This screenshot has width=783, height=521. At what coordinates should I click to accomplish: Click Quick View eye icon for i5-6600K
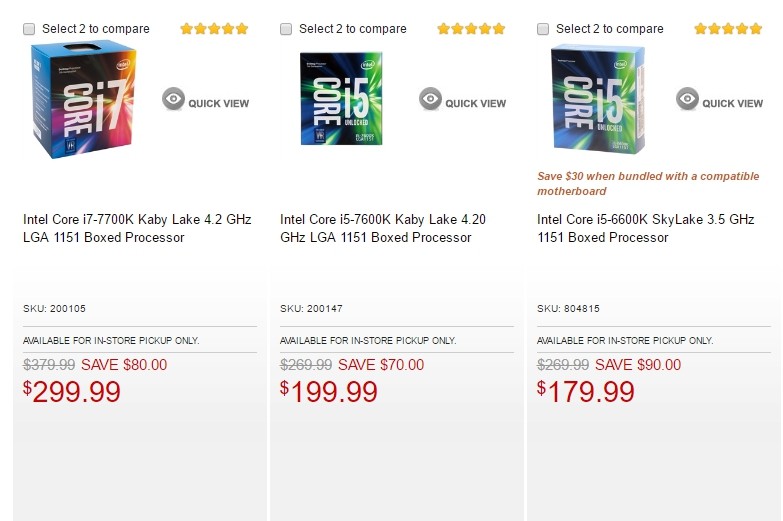click(x=688, y=99)
